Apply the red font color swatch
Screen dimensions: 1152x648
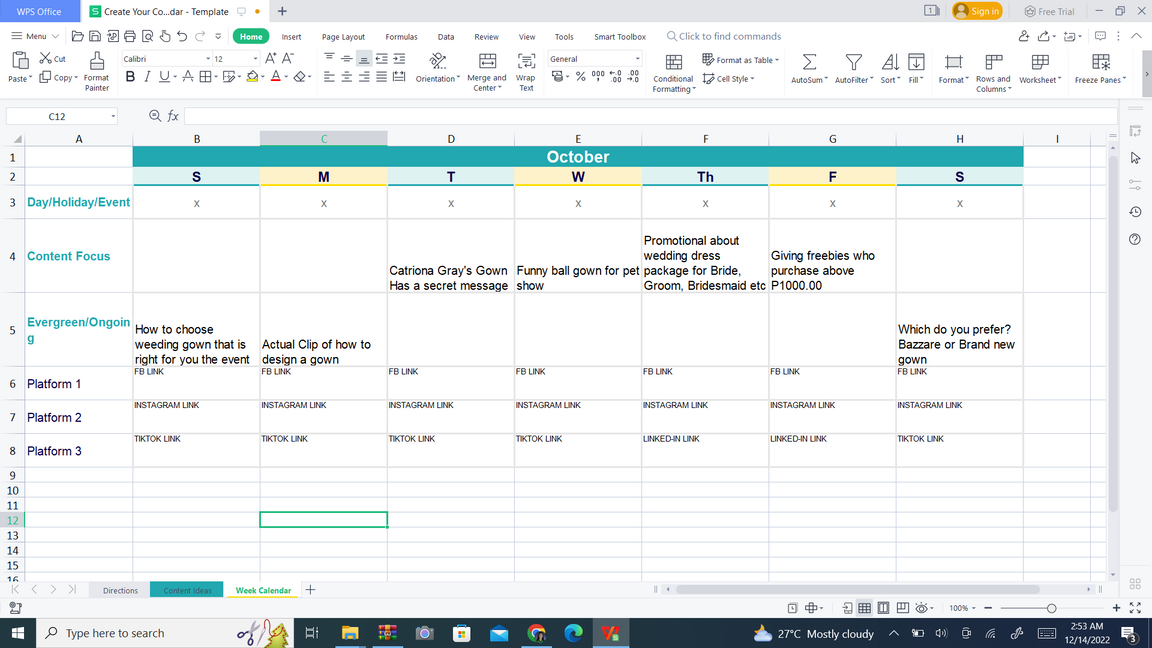tap(276, 76)
